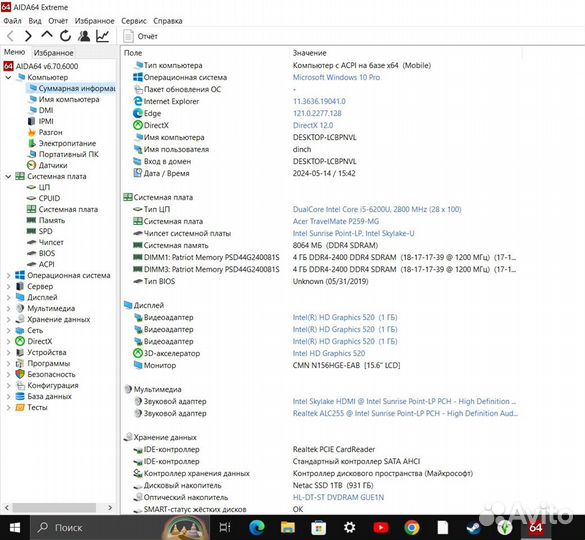Collapse the Компьютер tree node
585x540 pixels.
8,78
